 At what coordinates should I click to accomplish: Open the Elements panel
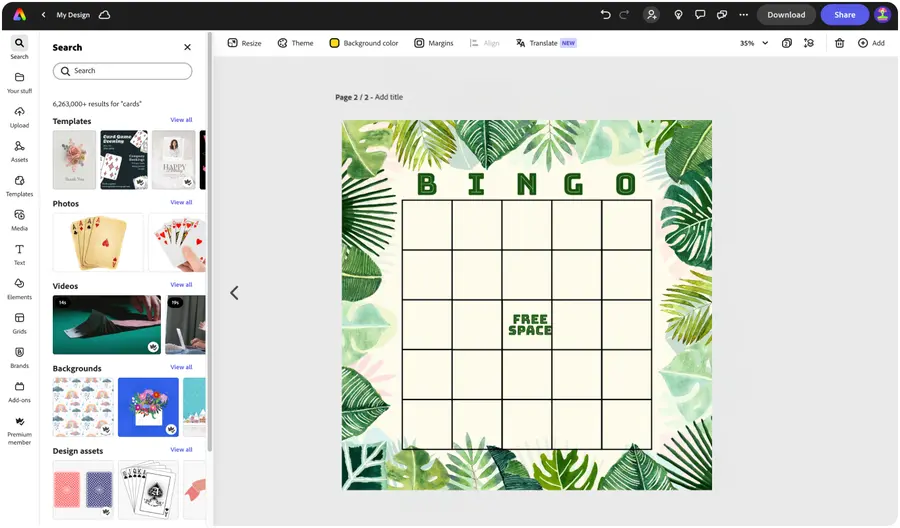[20, 289]
